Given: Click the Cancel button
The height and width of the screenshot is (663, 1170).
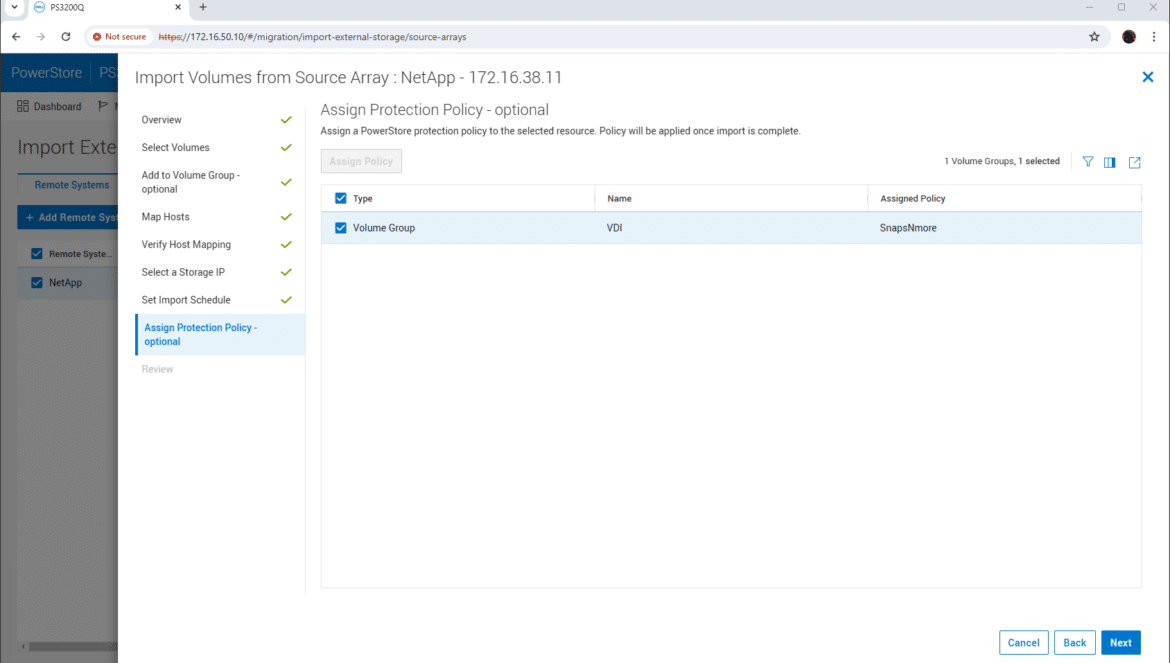Looking at the screenshot, I should point(1024,643).
